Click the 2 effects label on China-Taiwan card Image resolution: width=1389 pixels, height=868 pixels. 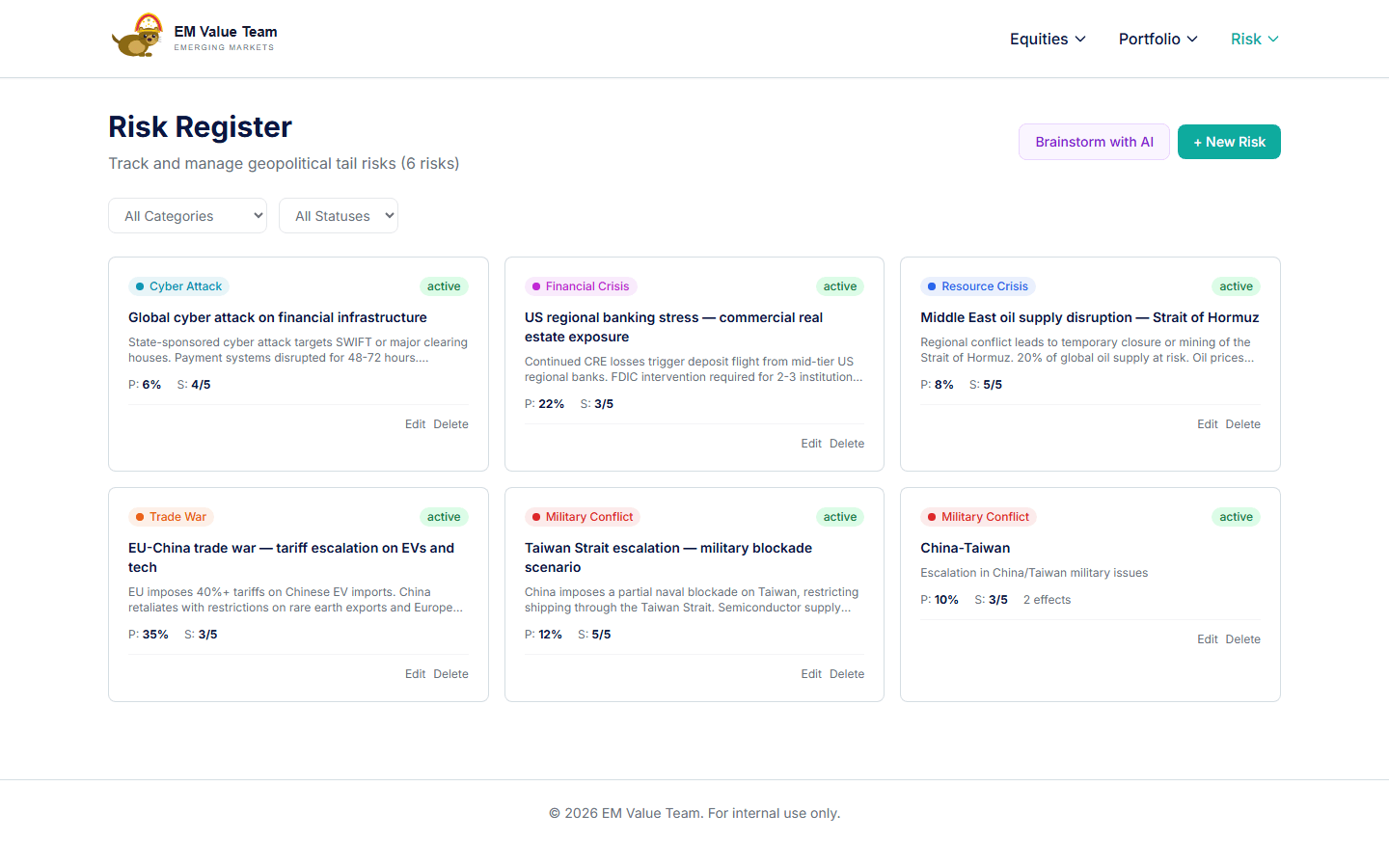[1047, 599]
